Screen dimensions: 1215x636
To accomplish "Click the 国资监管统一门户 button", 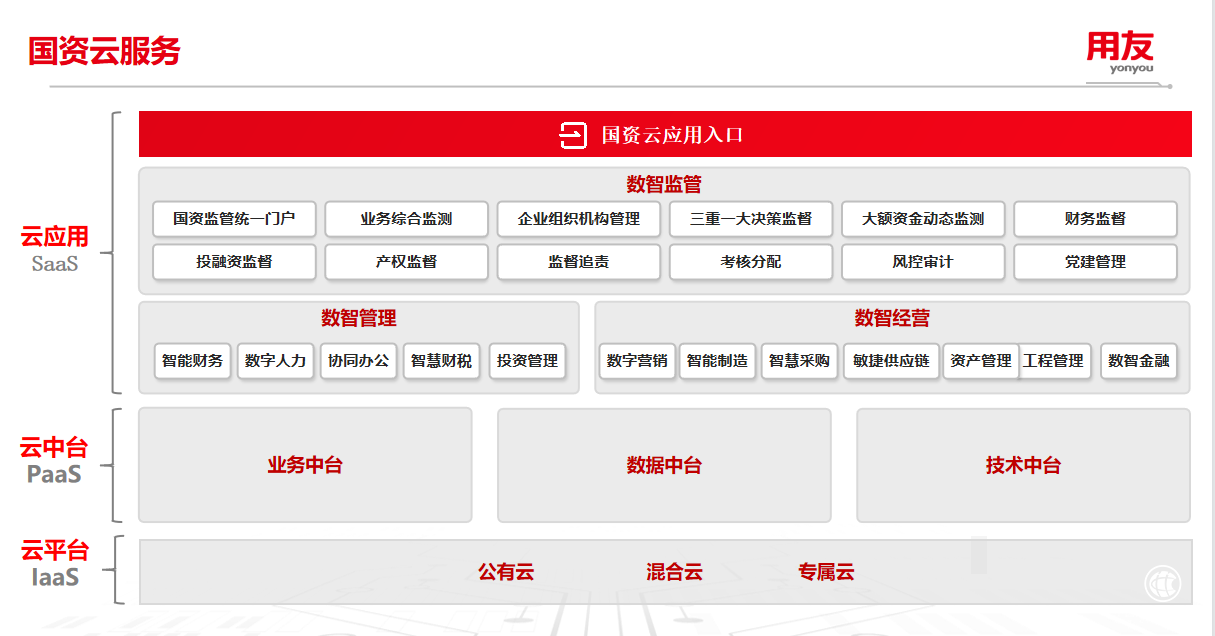I will pyautogui.click(x=234, y=219).
